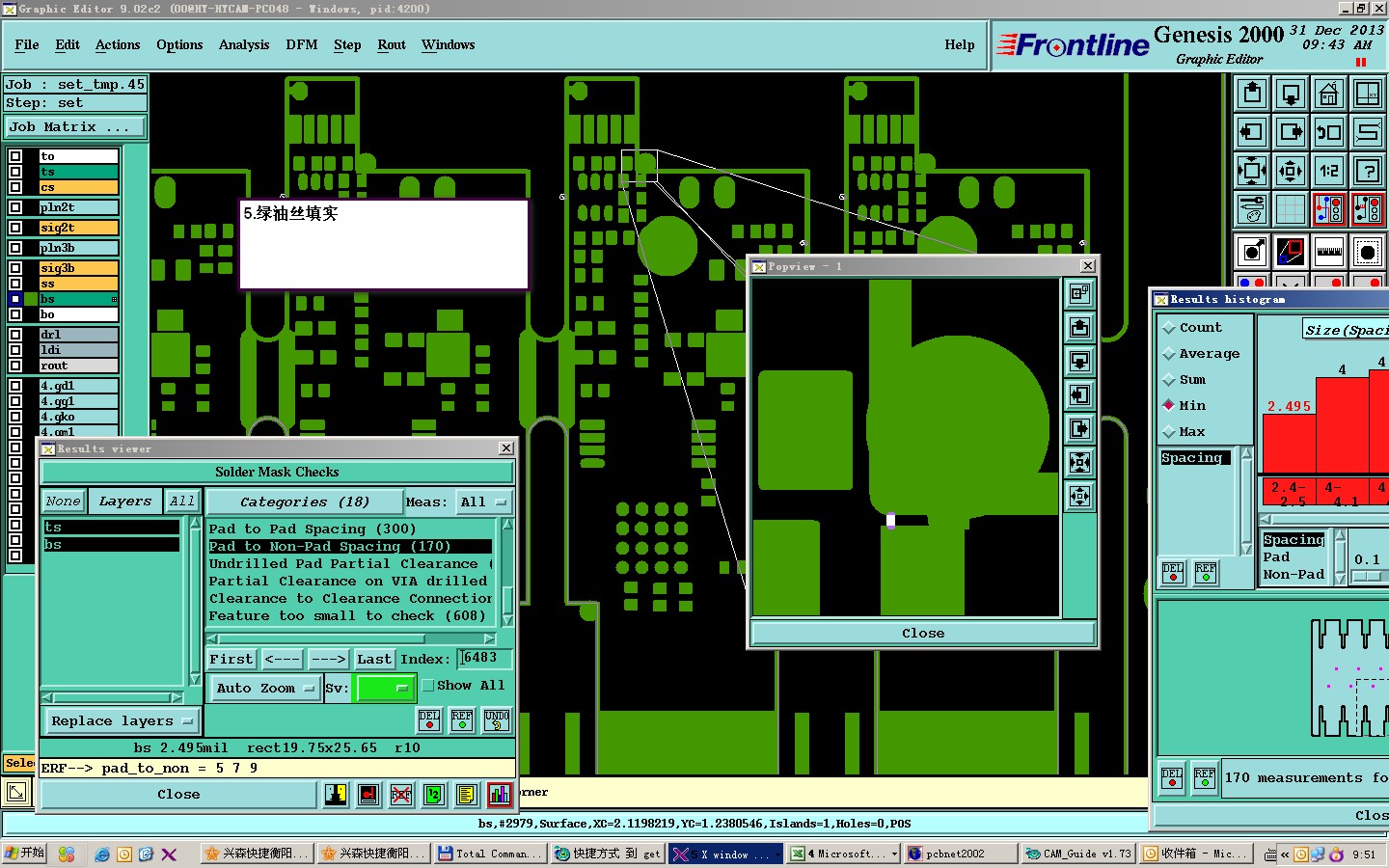This screenshot has width=1389, height=868.
Task: Open the Auto Zoom dropdown
Action: [265, 688]
